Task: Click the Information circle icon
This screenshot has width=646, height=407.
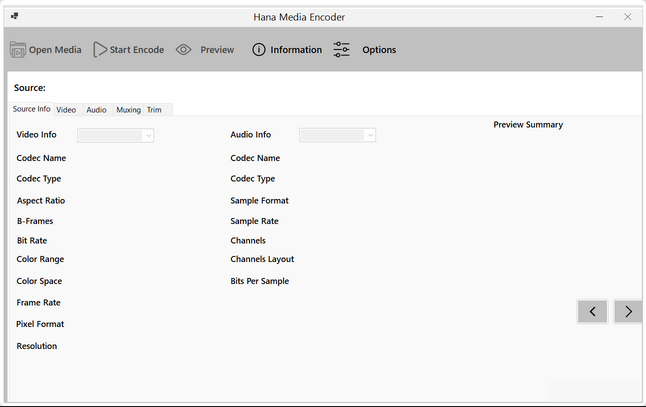Action: [259, 50]
